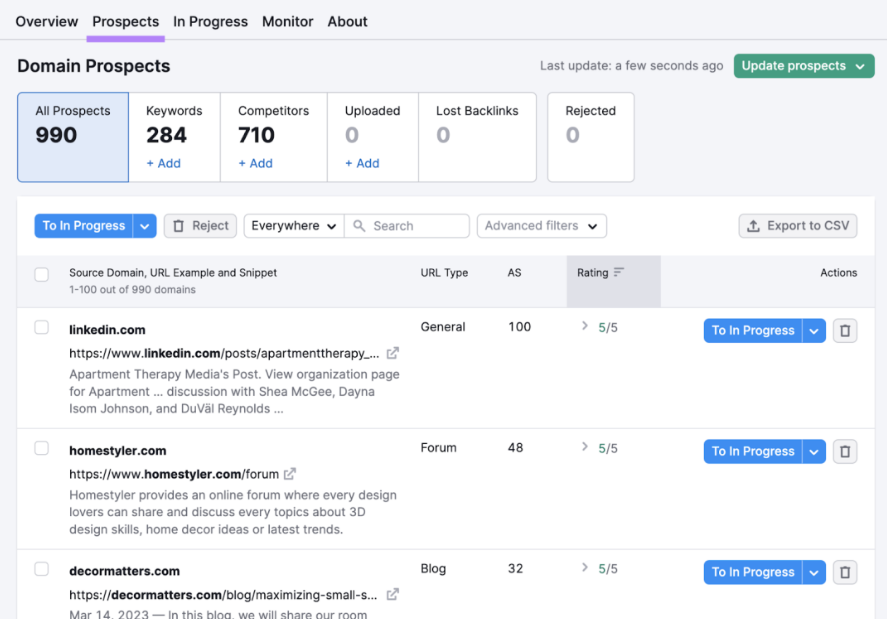Click the General URL type value
Image resolution: width=887 pixels, height=619 pixels.
point(443,327)
